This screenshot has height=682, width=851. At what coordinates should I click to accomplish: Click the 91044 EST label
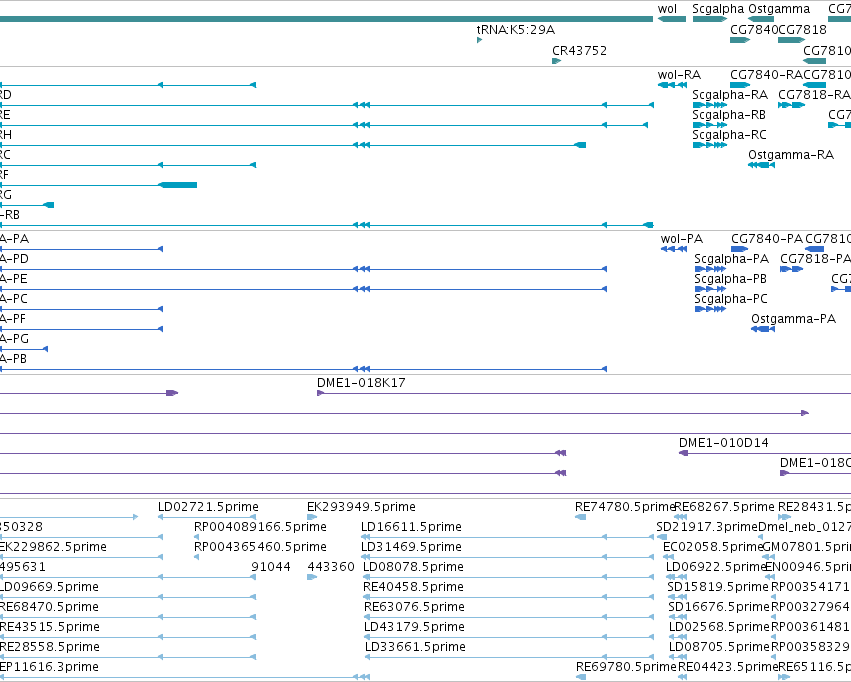tap(271, 568)
